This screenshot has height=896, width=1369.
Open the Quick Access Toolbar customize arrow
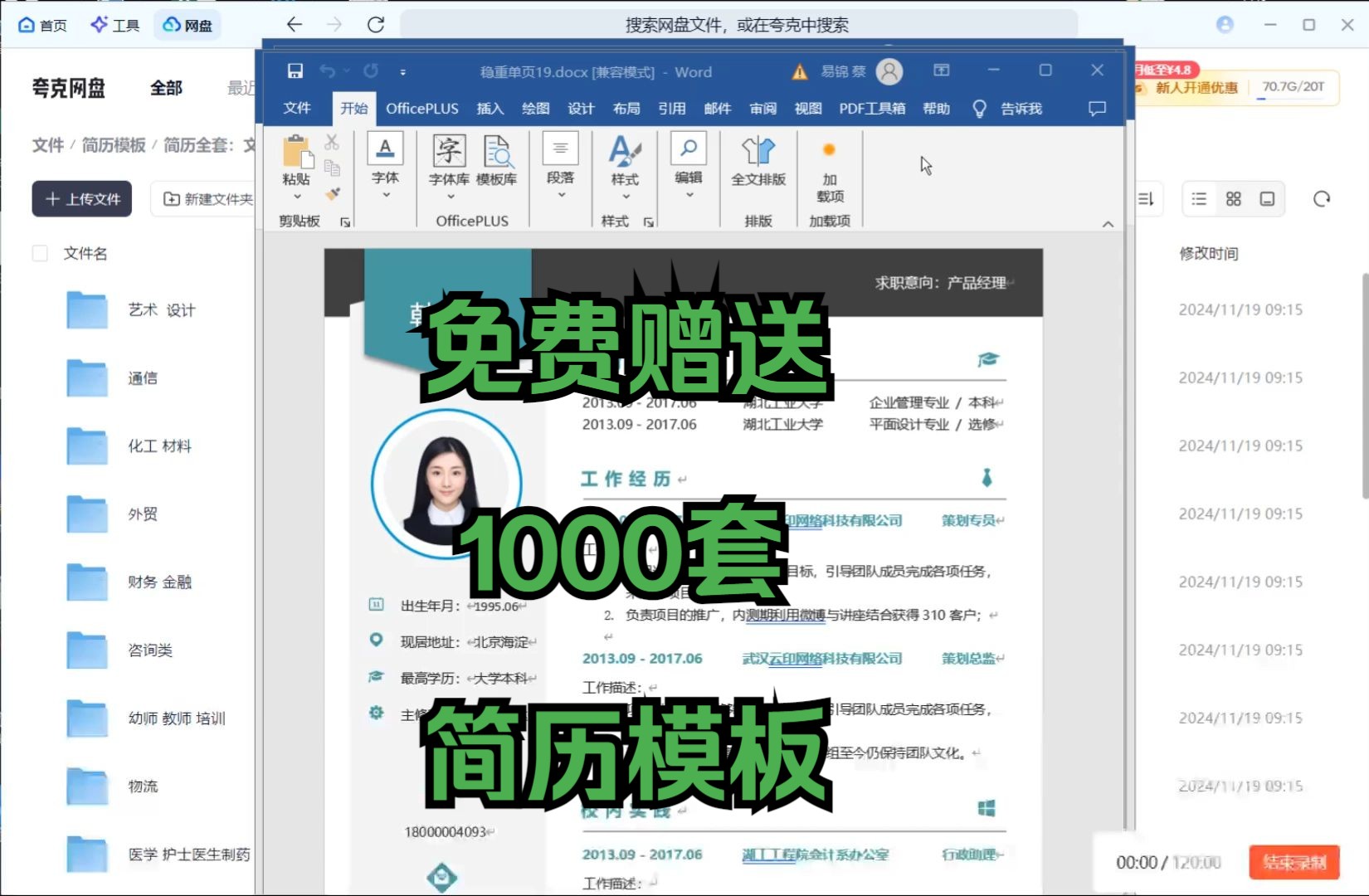coord(403,72)
